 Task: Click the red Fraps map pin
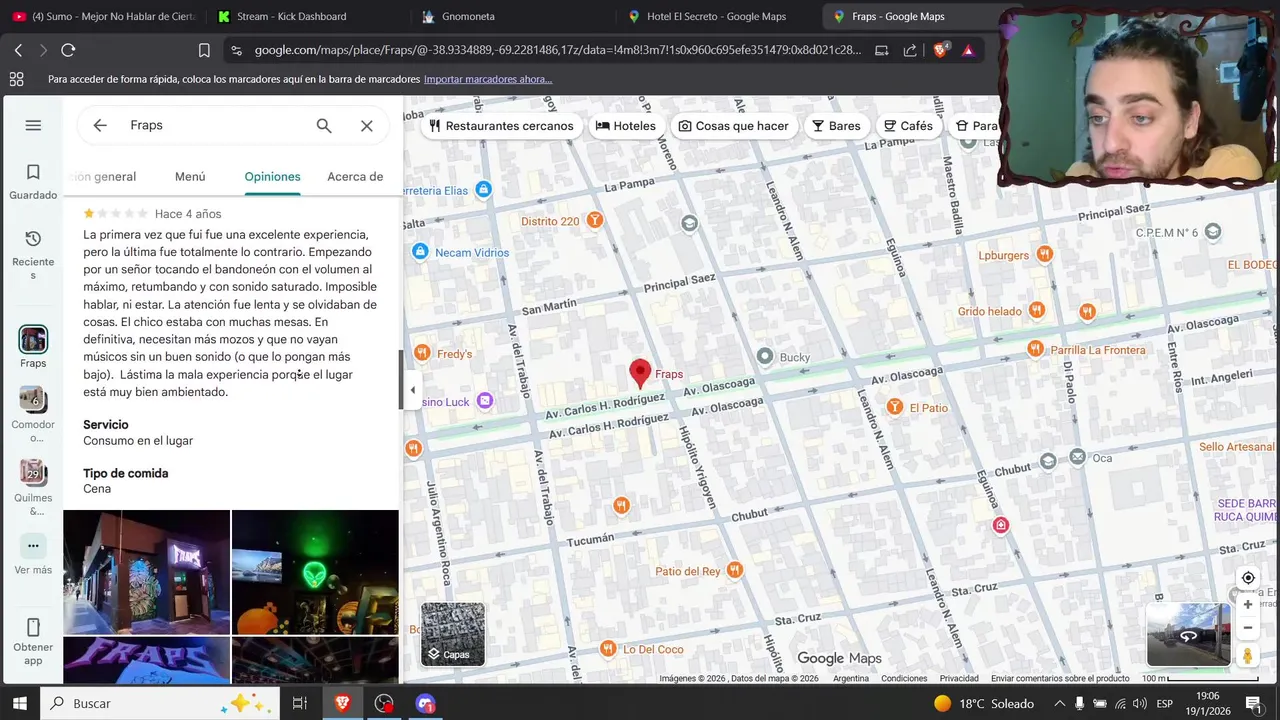pyautogui.click(x=640, y=374)
